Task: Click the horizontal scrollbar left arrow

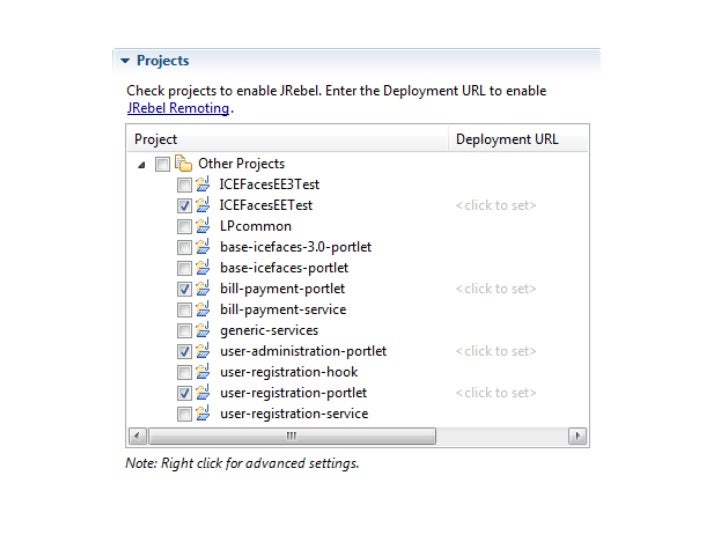Action: [137, 436]
